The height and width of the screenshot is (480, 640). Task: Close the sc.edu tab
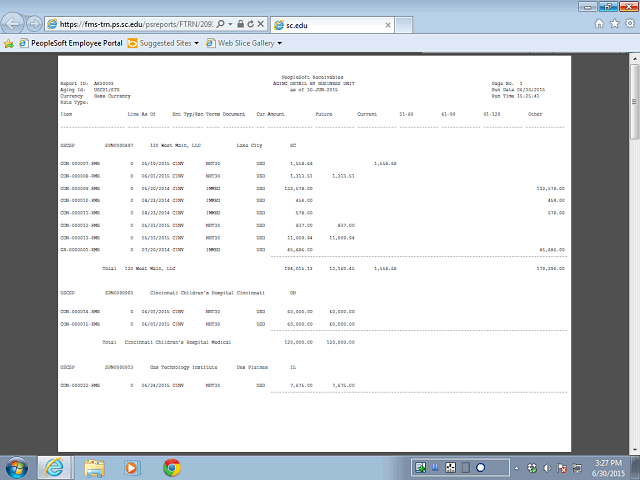388,25
